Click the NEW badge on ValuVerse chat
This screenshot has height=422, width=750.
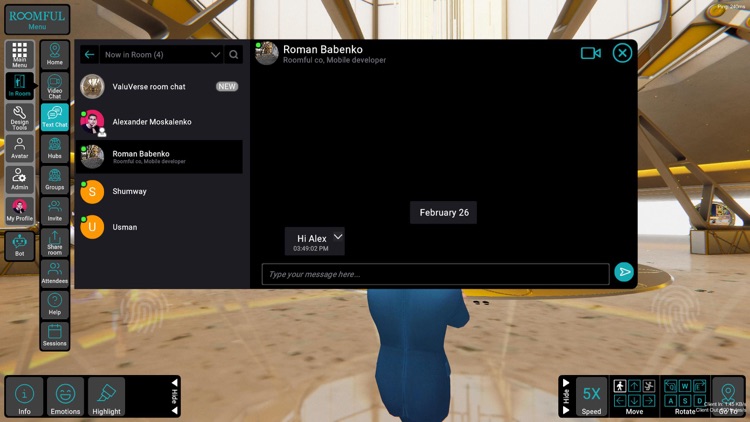click(x=227, y=87)
